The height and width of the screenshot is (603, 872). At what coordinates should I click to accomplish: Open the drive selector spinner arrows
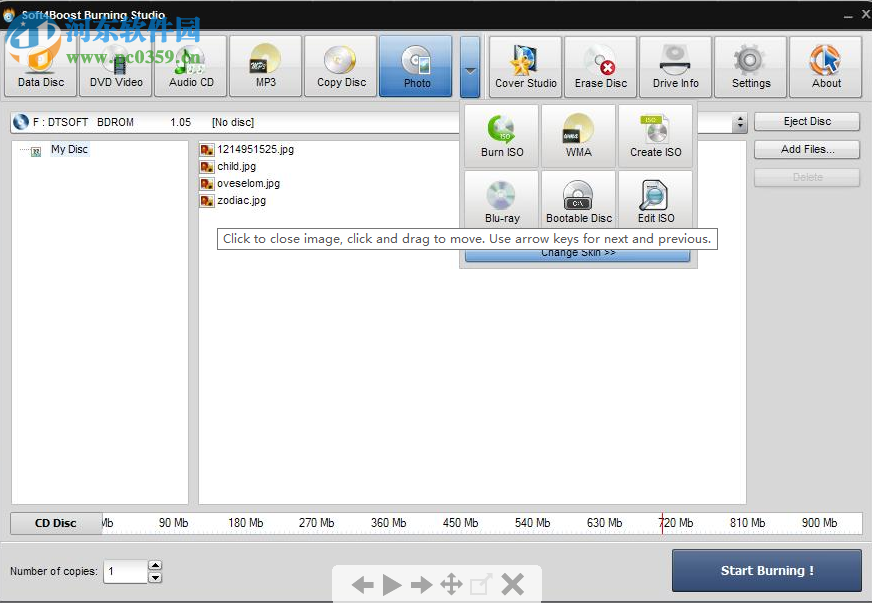(740, 122)
